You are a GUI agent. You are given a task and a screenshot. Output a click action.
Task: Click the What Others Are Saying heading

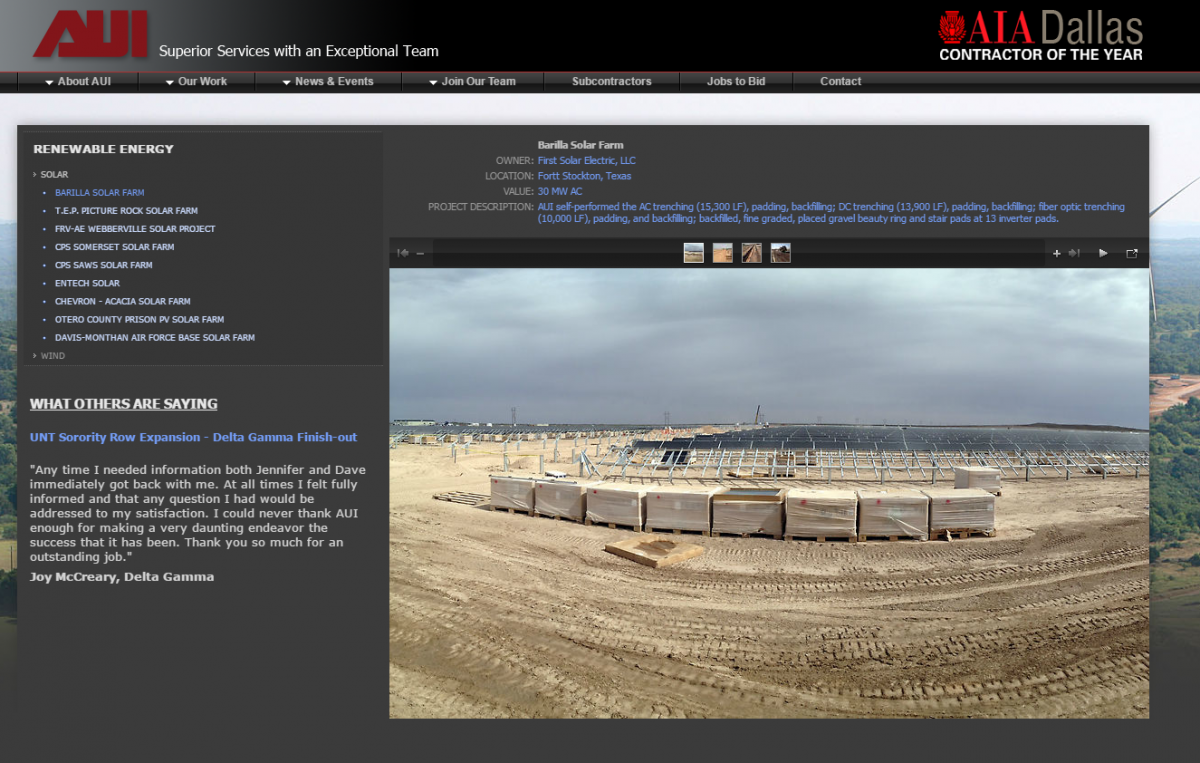click(124, 404)
